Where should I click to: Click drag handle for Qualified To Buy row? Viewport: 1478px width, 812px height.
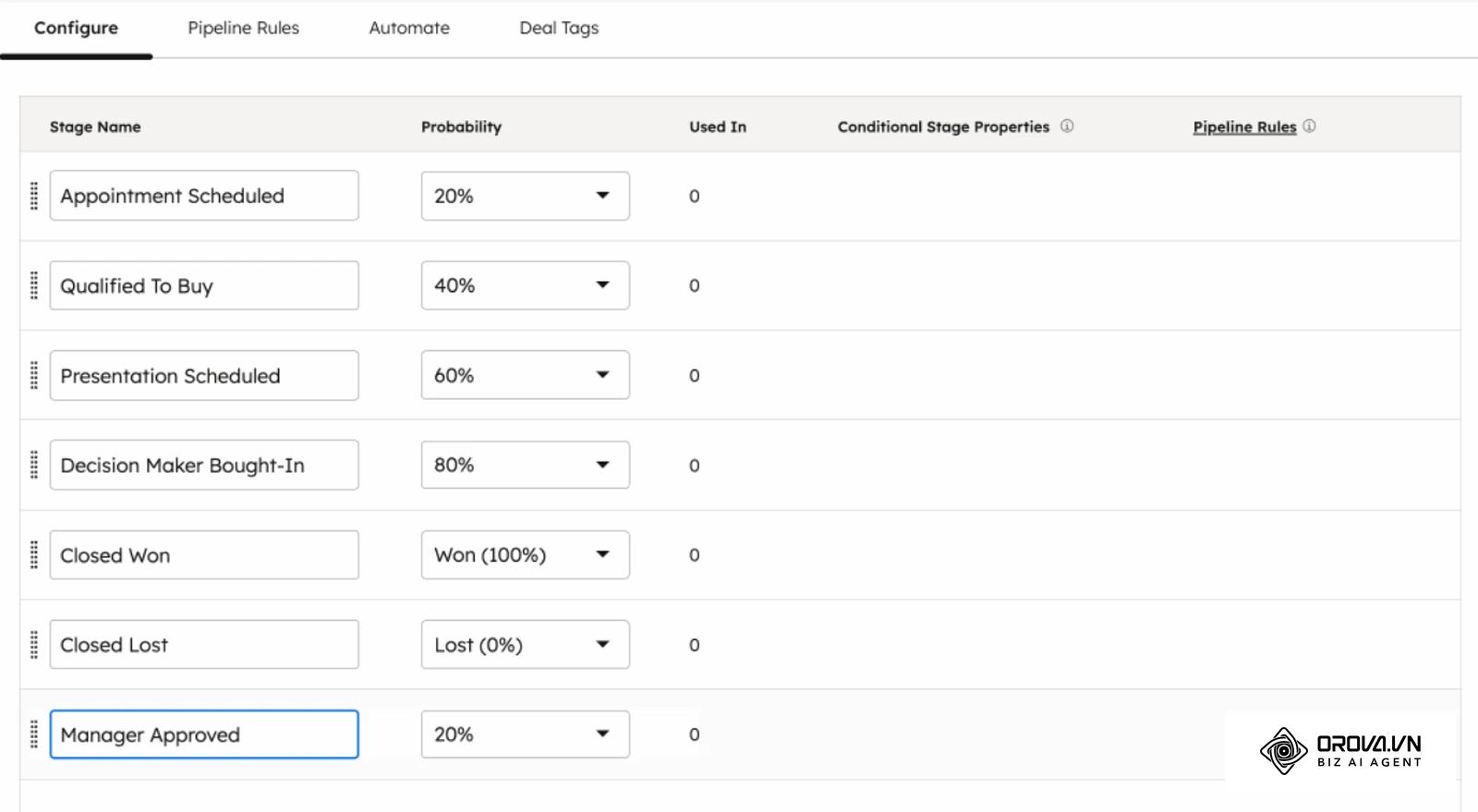pyautogui.click(x=34, y=285)
